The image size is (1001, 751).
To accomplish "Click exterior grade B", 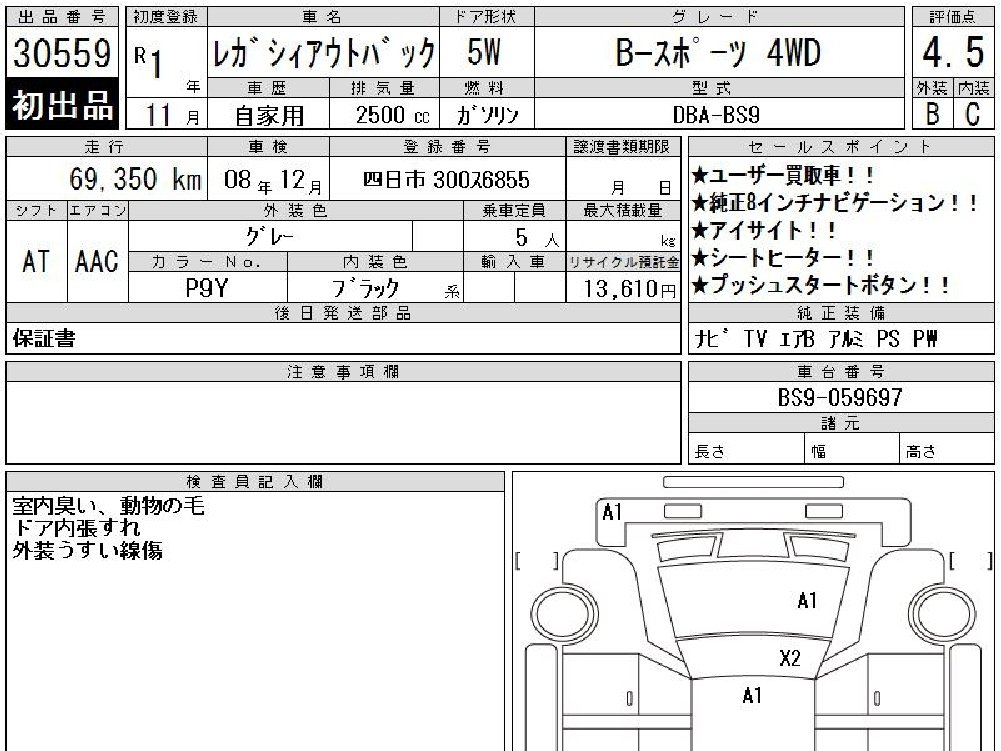I will [933, 114].
